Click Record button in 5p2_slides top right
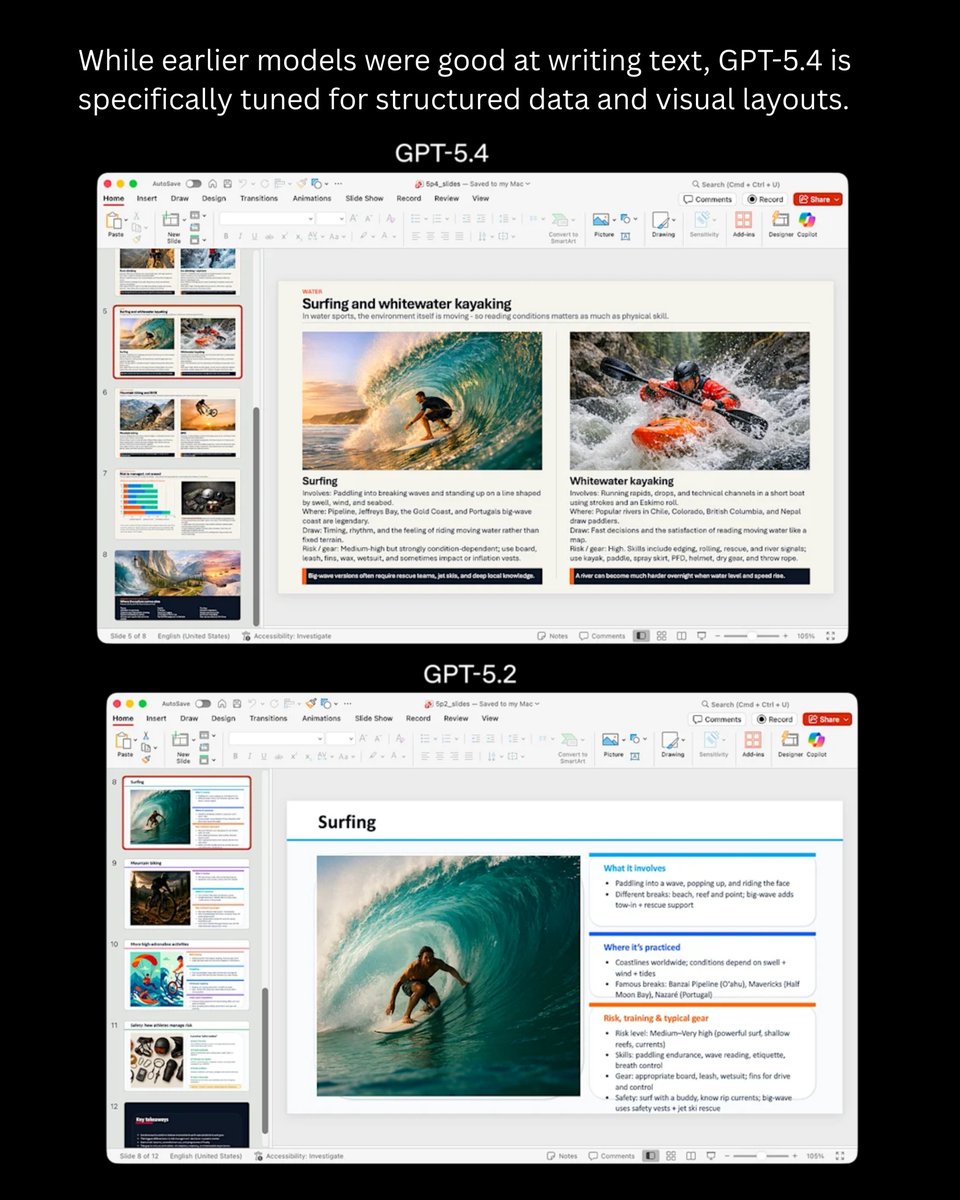 [x=776, y=719]
